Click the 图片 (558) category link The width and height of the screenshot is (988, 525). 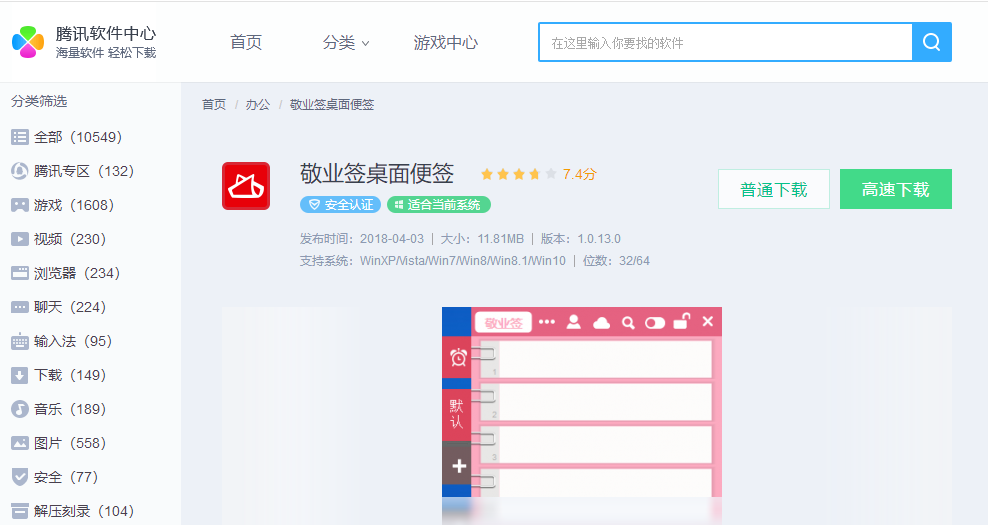[70, 443]
